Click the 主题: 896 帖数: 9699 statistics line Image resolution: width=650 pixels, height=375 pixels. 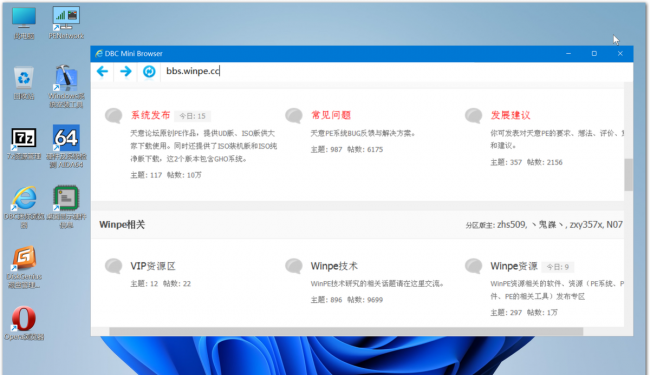coord(347,300)
